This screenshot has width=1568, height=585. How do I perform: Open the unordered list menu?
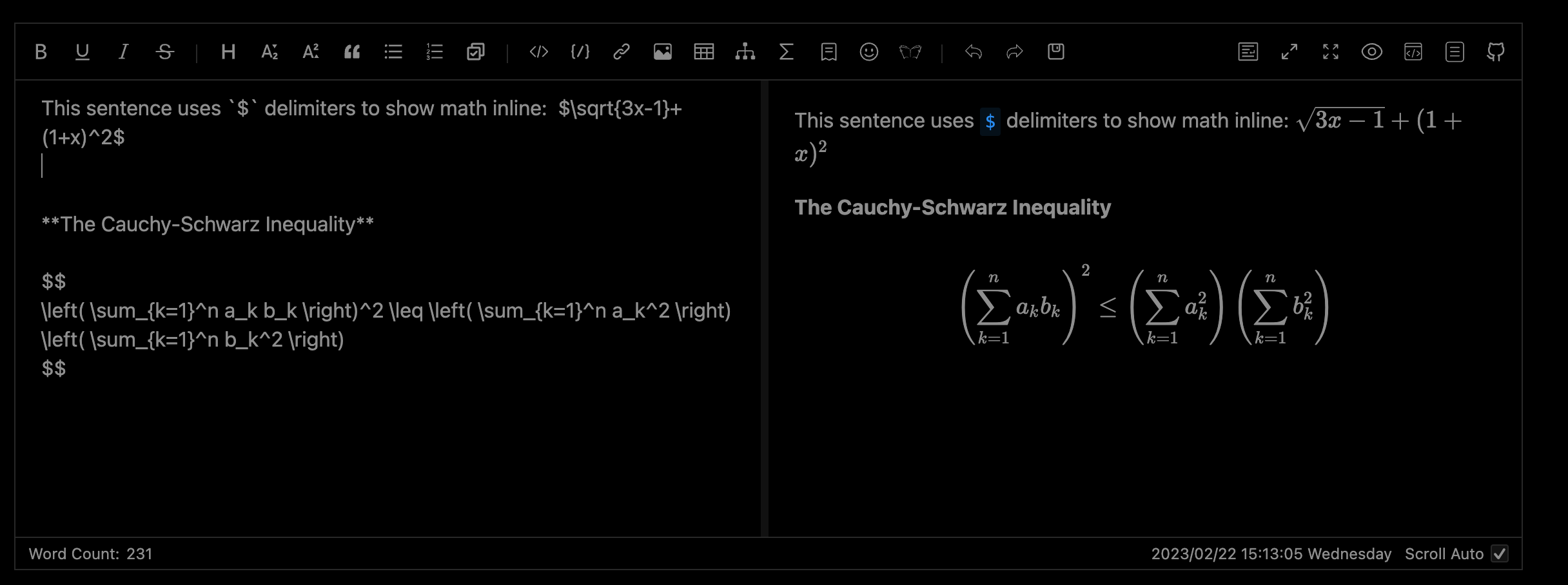coord(393,52)
